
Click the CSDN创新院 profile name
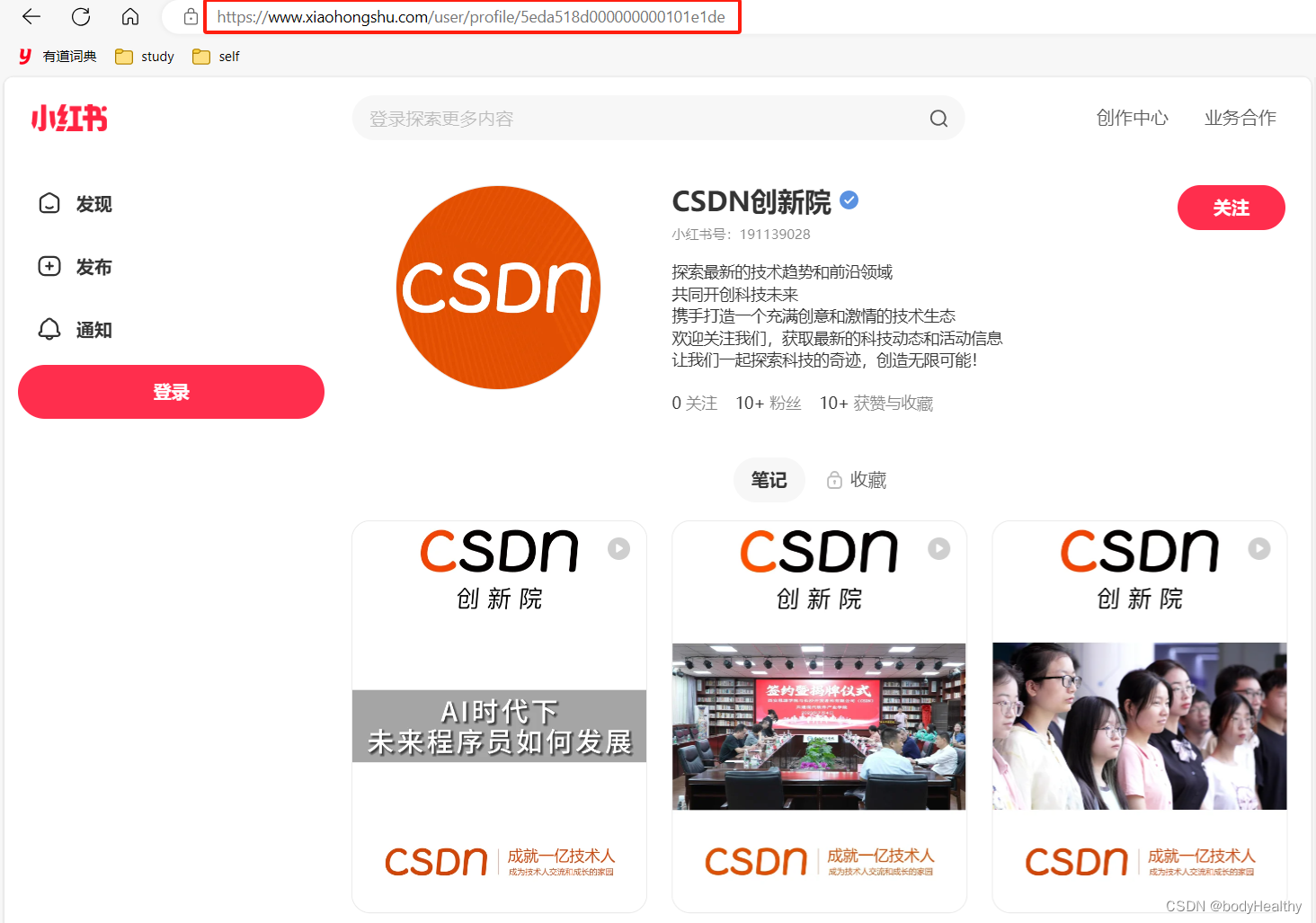pyautogui.click(x=751, y=201)
